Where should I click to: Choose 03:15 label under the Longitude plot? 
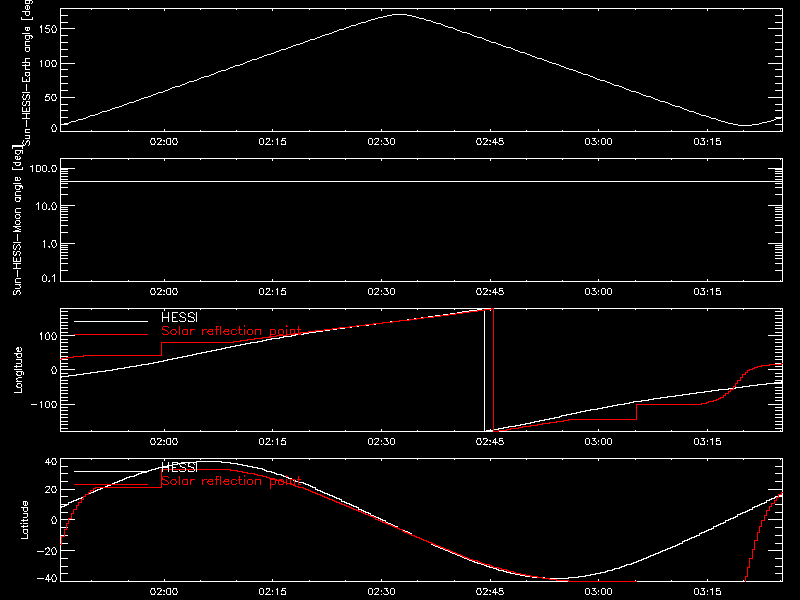point(707,442)
